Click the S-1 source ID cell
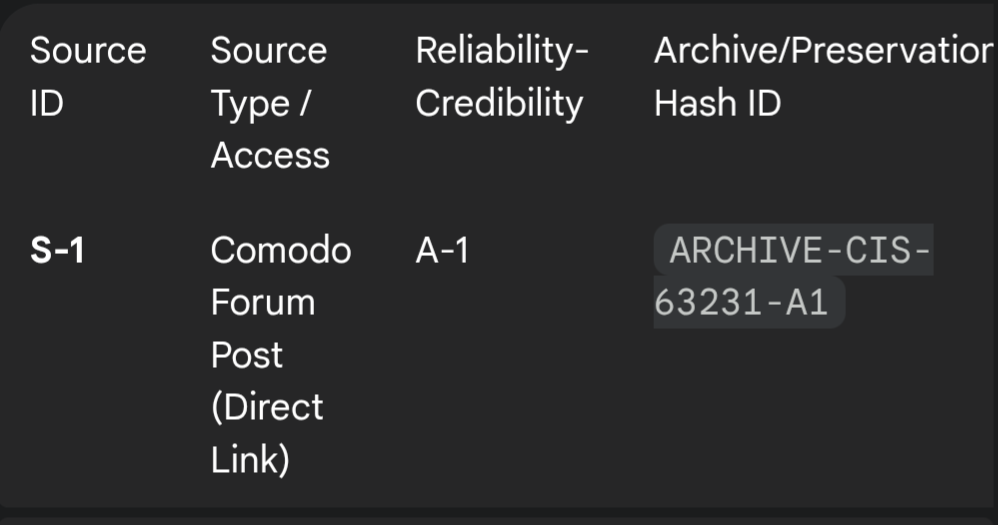 click(x=57, y=251)
